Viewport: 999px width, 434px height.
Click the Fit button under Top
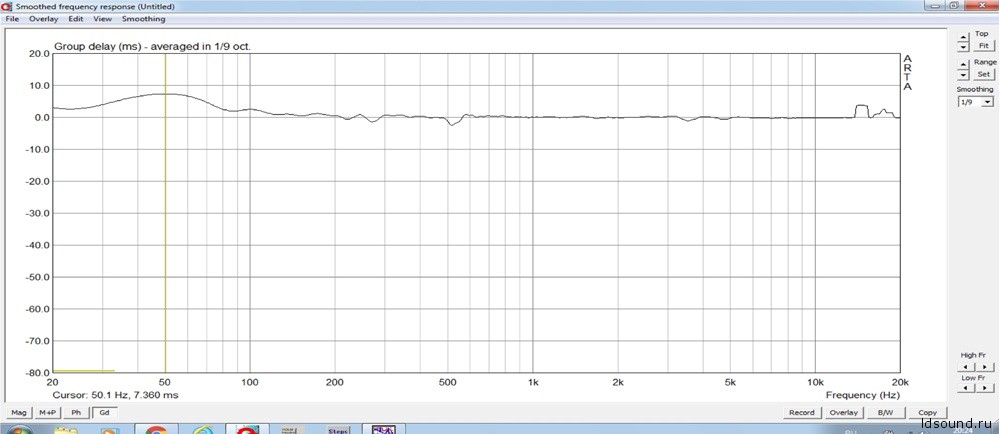click(x=984, y=46)
